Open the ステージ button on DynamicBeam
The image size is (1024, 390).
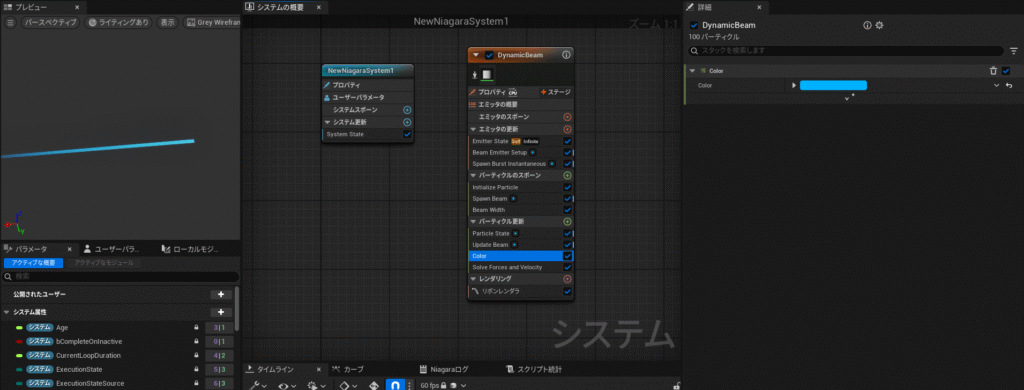(x=556, y=92)
